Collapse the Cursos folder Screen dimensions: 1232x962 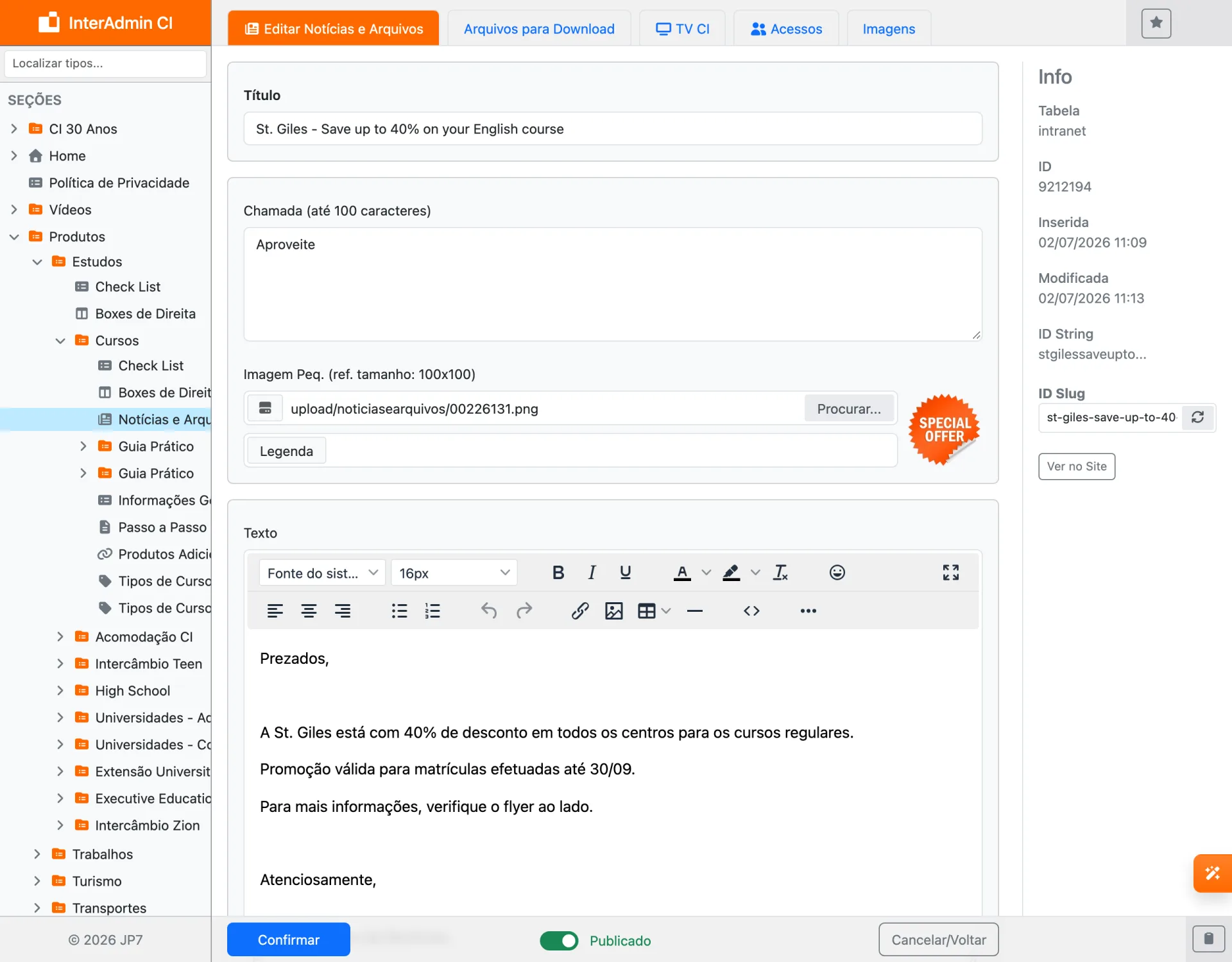60,341
